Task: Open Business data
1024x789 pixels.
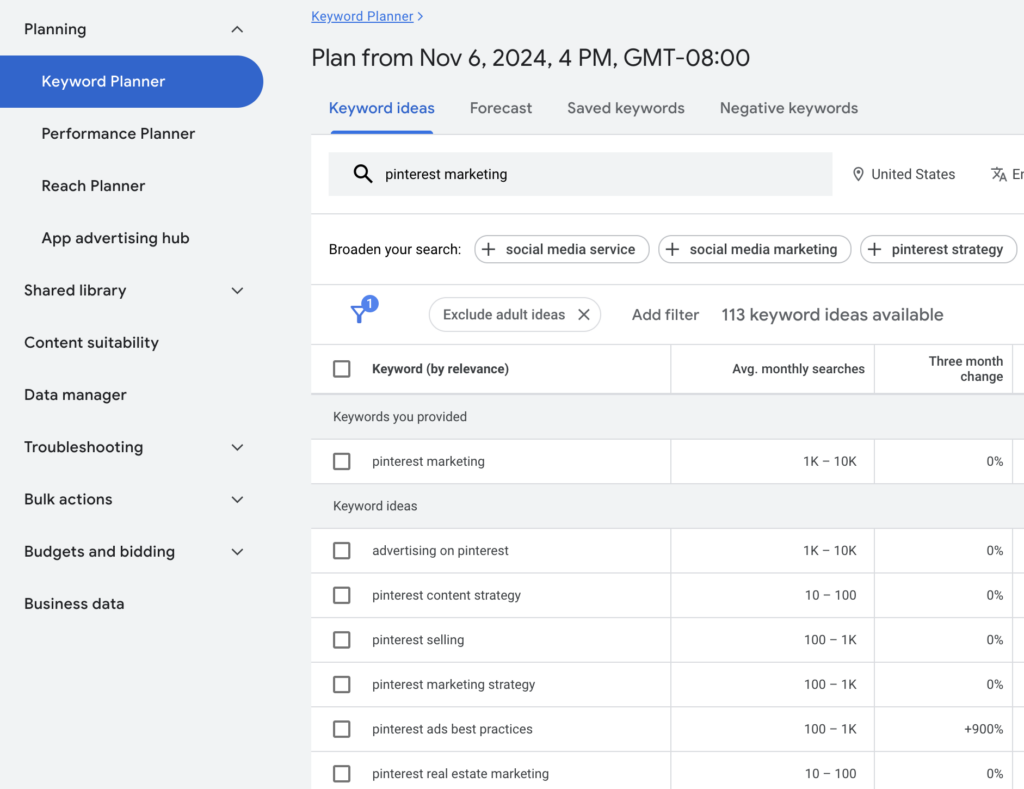Action: click(74, 604)
